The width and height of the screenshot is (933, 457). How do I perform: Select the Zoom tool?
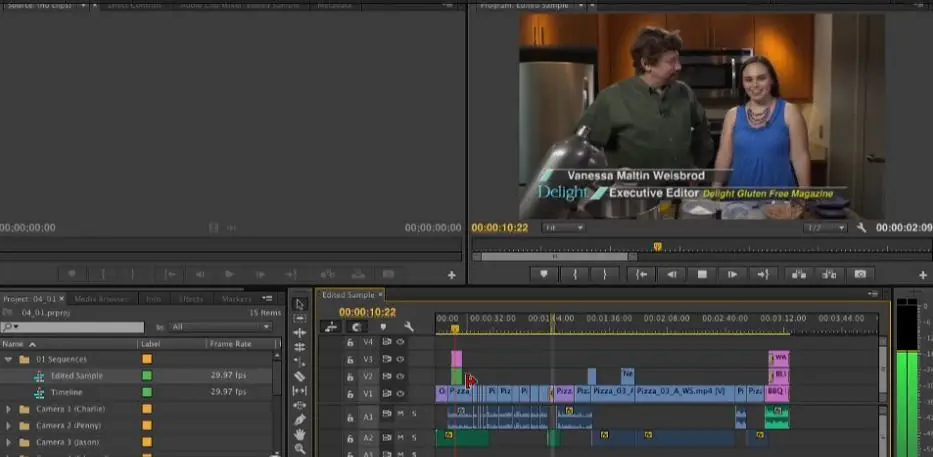[299, 449]
